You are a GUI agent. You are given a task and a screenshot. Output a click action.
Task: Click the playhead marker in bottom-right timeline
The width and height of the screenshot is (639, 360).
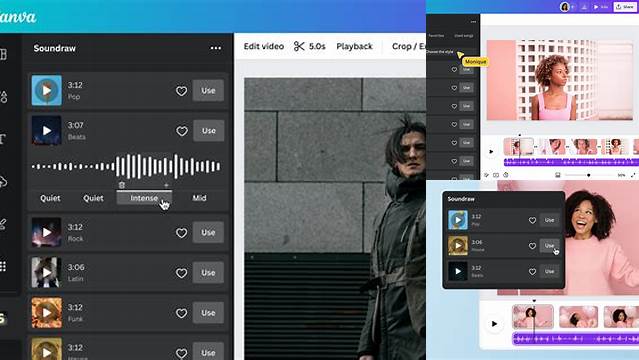[534, 301]
